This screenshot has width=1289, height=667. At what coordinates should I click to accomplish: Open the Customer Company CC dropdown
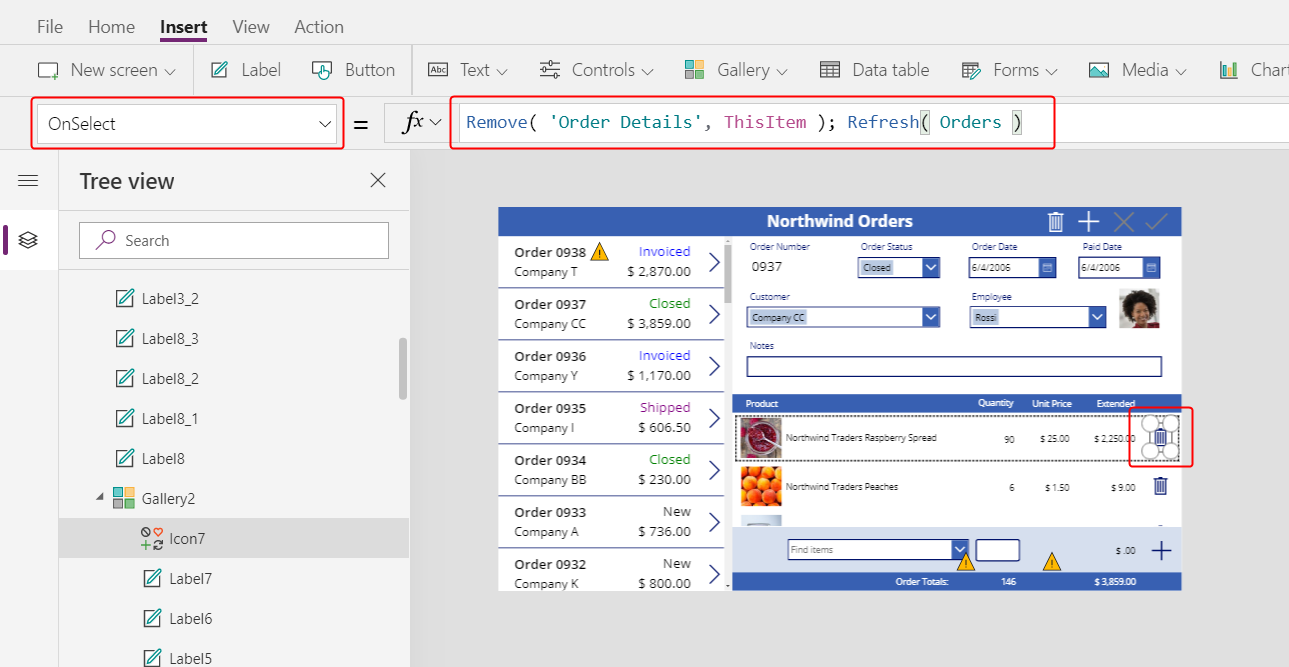931,317
